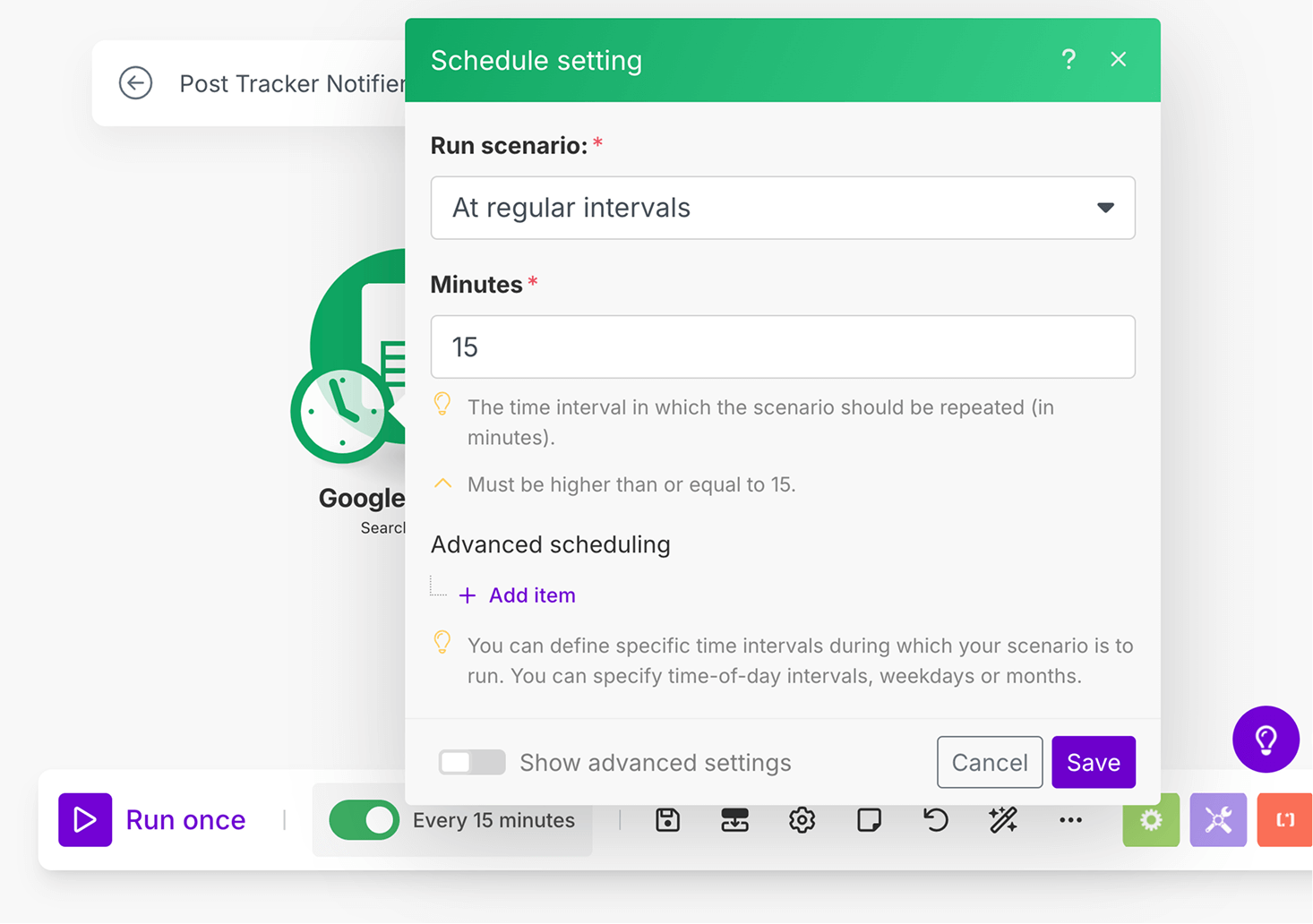Open the purple lightbulb help button
The image size is (1313, 924).
pos(1266,740)
